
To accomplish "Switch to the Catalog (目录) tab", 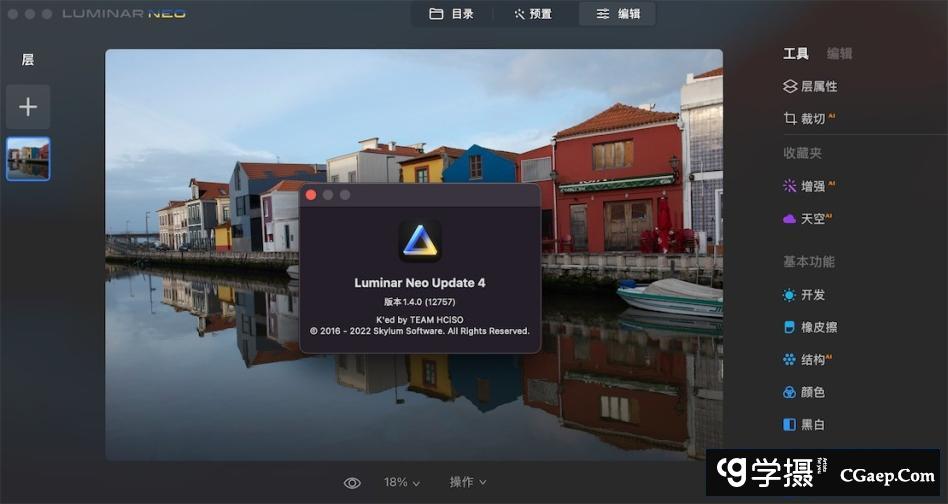I will pyautogui.click(x=451, y=14).
